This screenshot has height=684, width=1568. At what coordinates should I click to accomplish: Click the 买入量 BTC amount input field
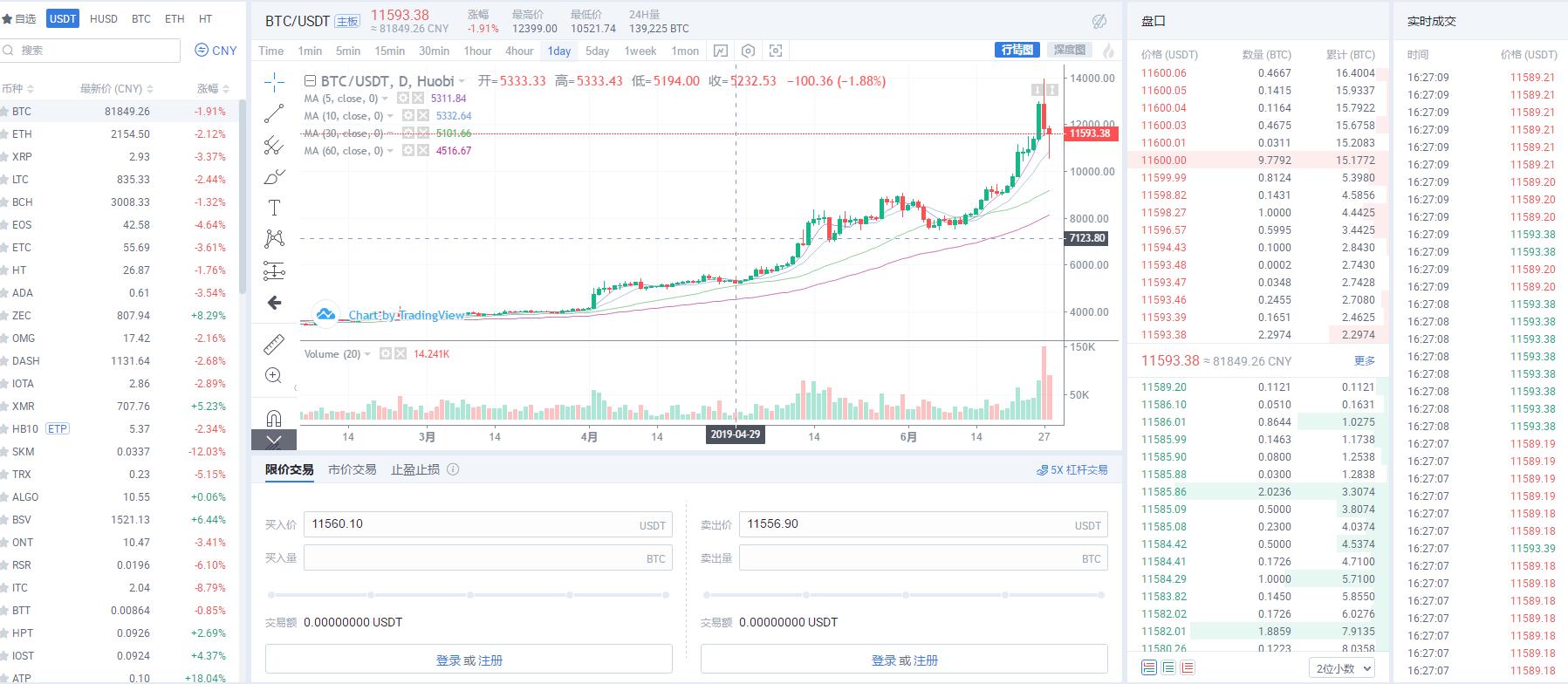coord(471,558)
